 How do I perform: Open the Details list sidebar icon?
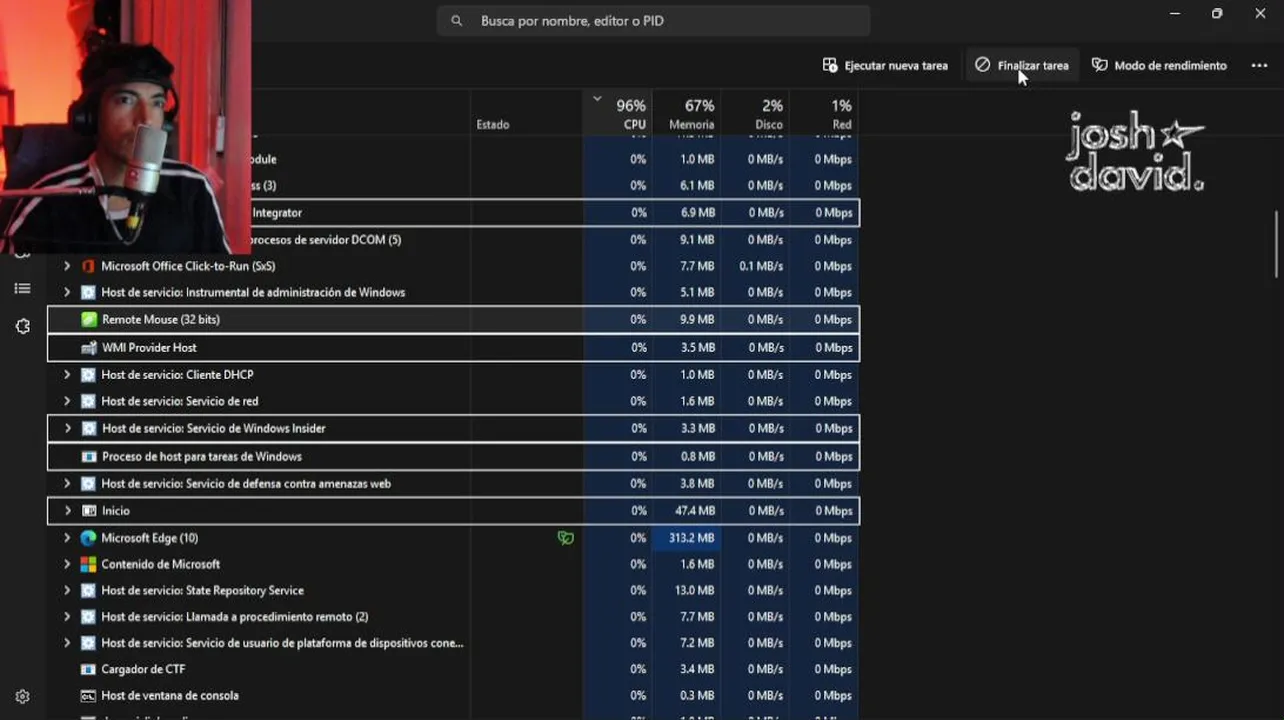coord(22,289)
